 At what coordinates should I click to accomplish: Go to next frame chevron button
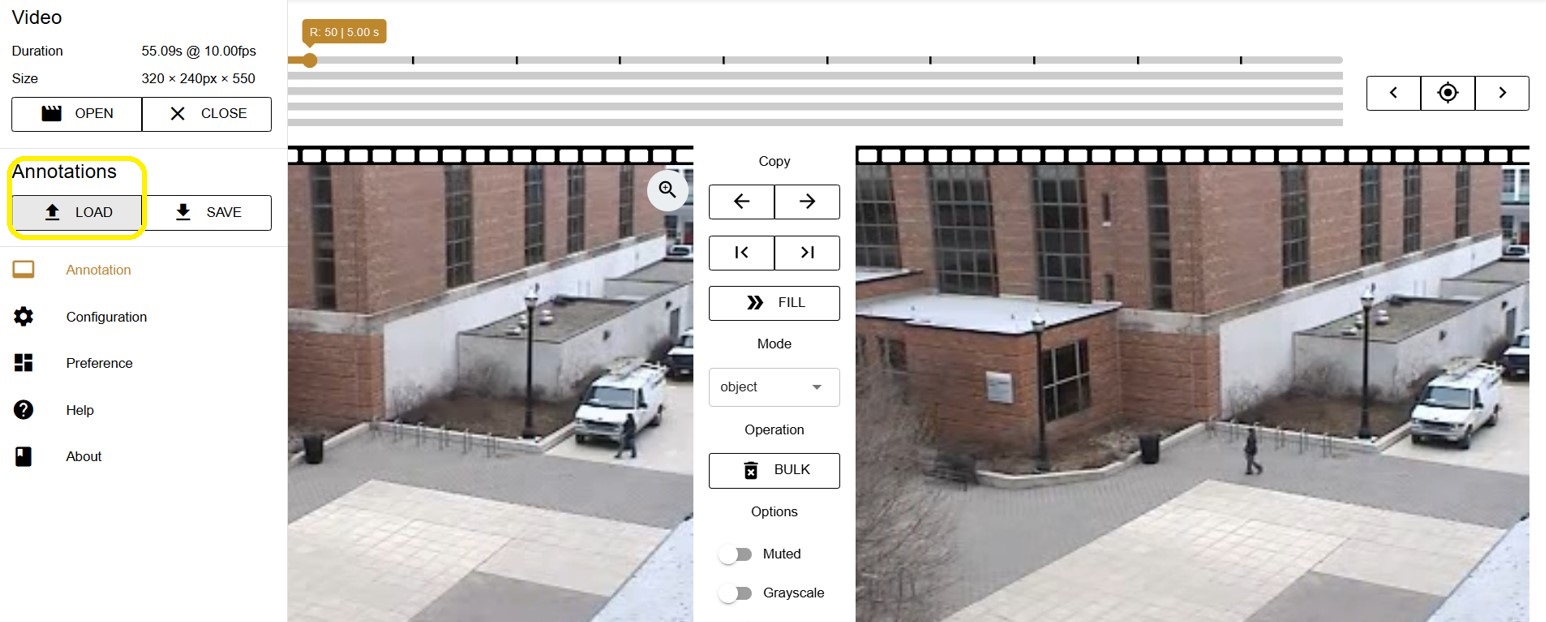click(1502, 93)
